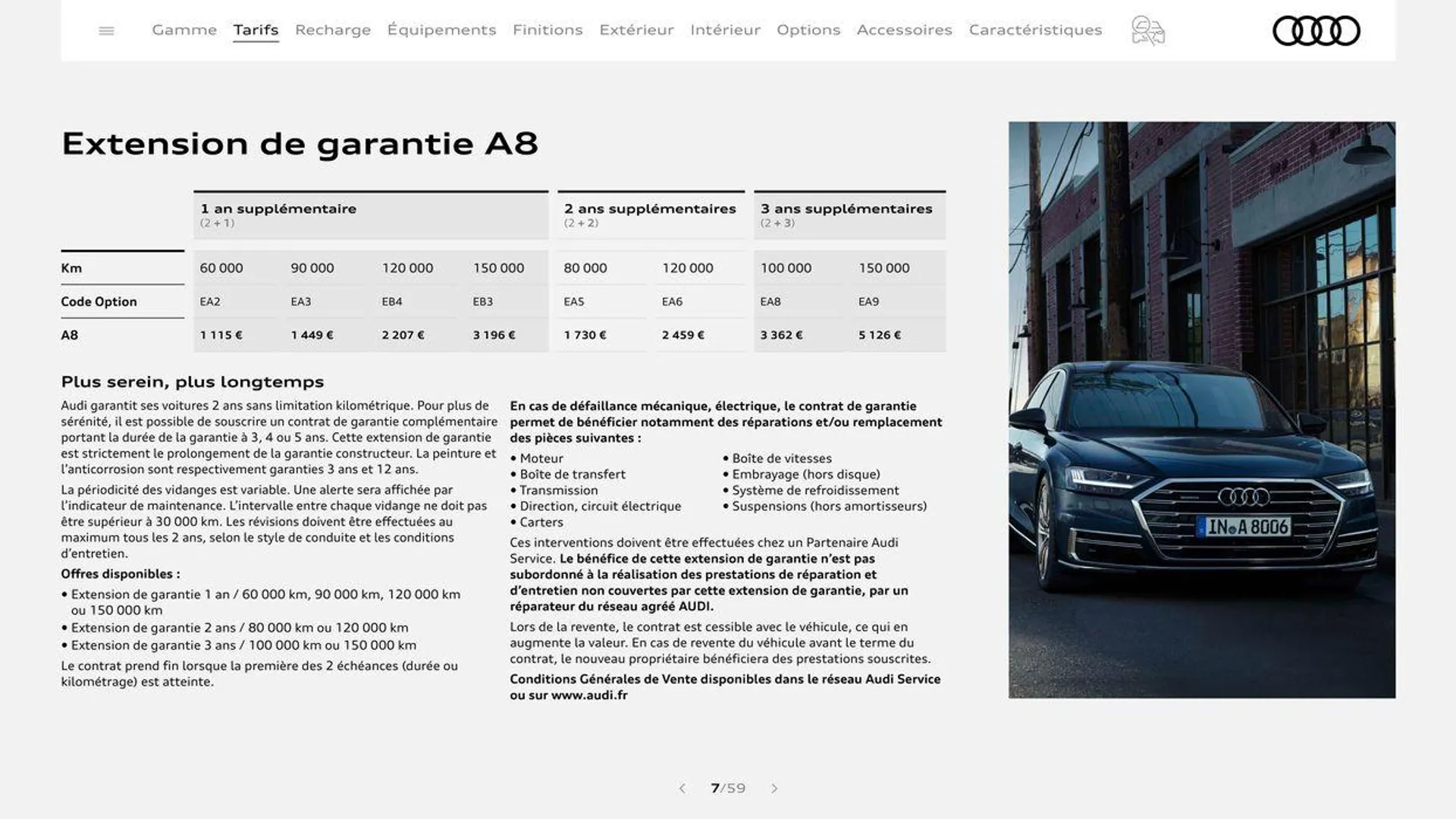Screen dimensions: 1456x819
Task: Click the 80 000 km cell
Action: click(x=585, y=268)
